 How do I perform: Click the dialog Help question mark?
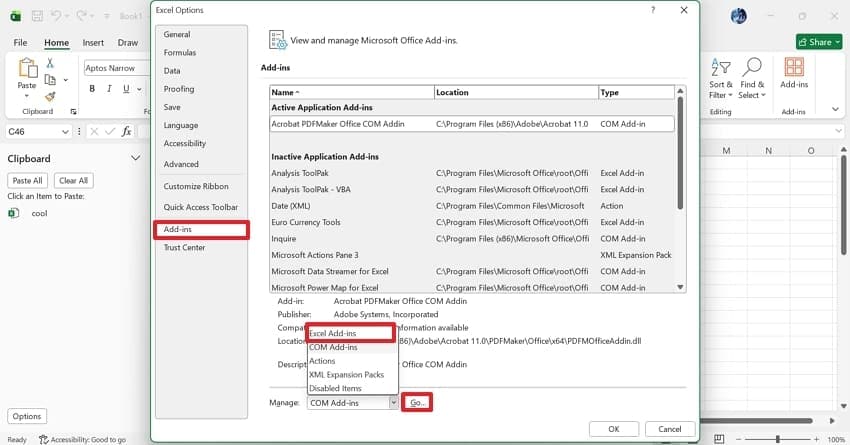point(653,10)
